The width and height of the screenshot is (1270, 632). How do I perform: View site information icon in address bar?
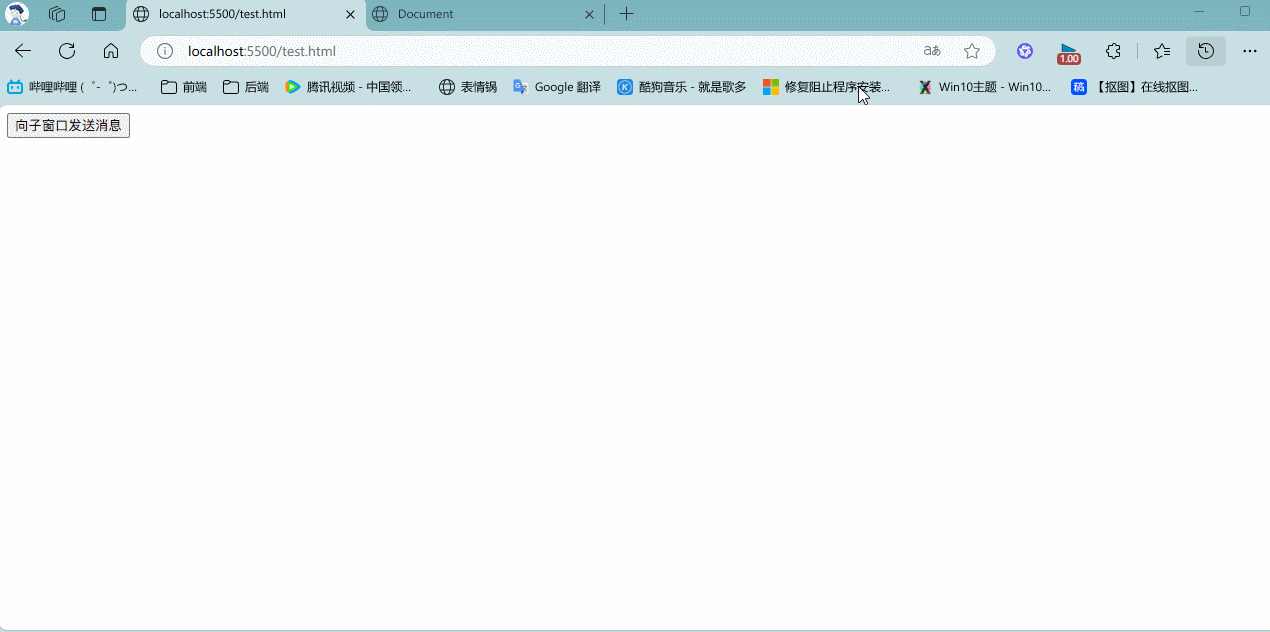tap(165, 51)
